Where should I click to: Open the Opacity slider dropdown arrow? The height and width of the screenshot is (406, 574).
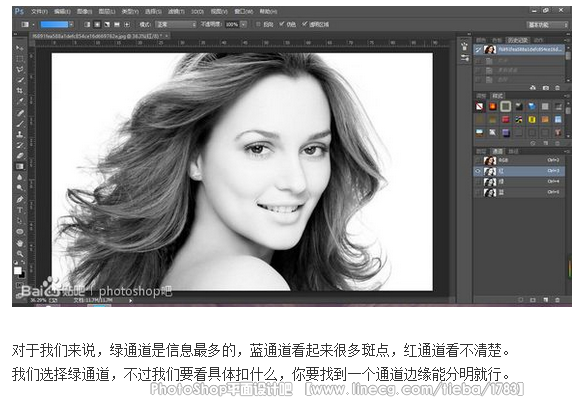point(243,25)
